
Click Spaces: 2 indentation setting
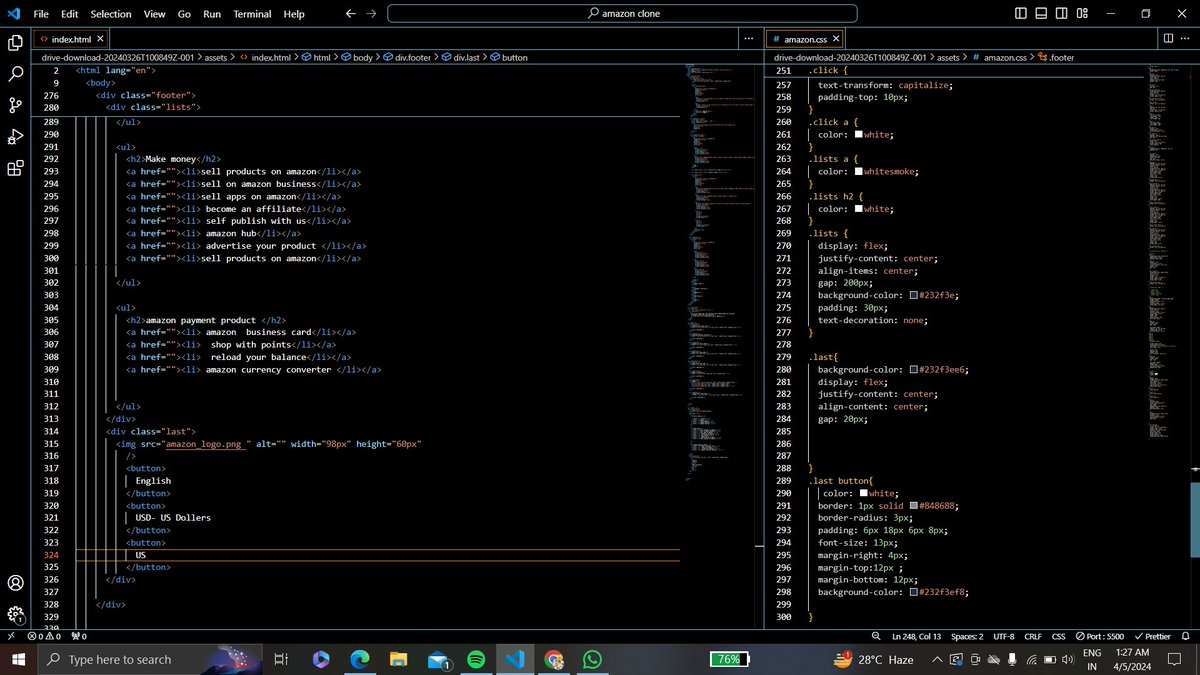[x=966, y=636]
